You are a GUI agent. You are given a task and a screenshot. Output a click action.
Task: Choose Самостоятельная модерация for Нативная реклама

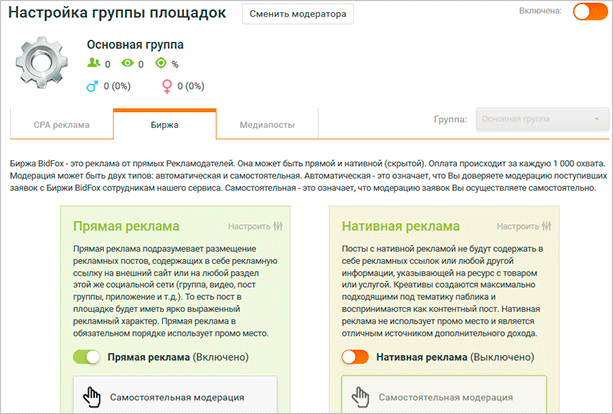click(x=444, y=395)
